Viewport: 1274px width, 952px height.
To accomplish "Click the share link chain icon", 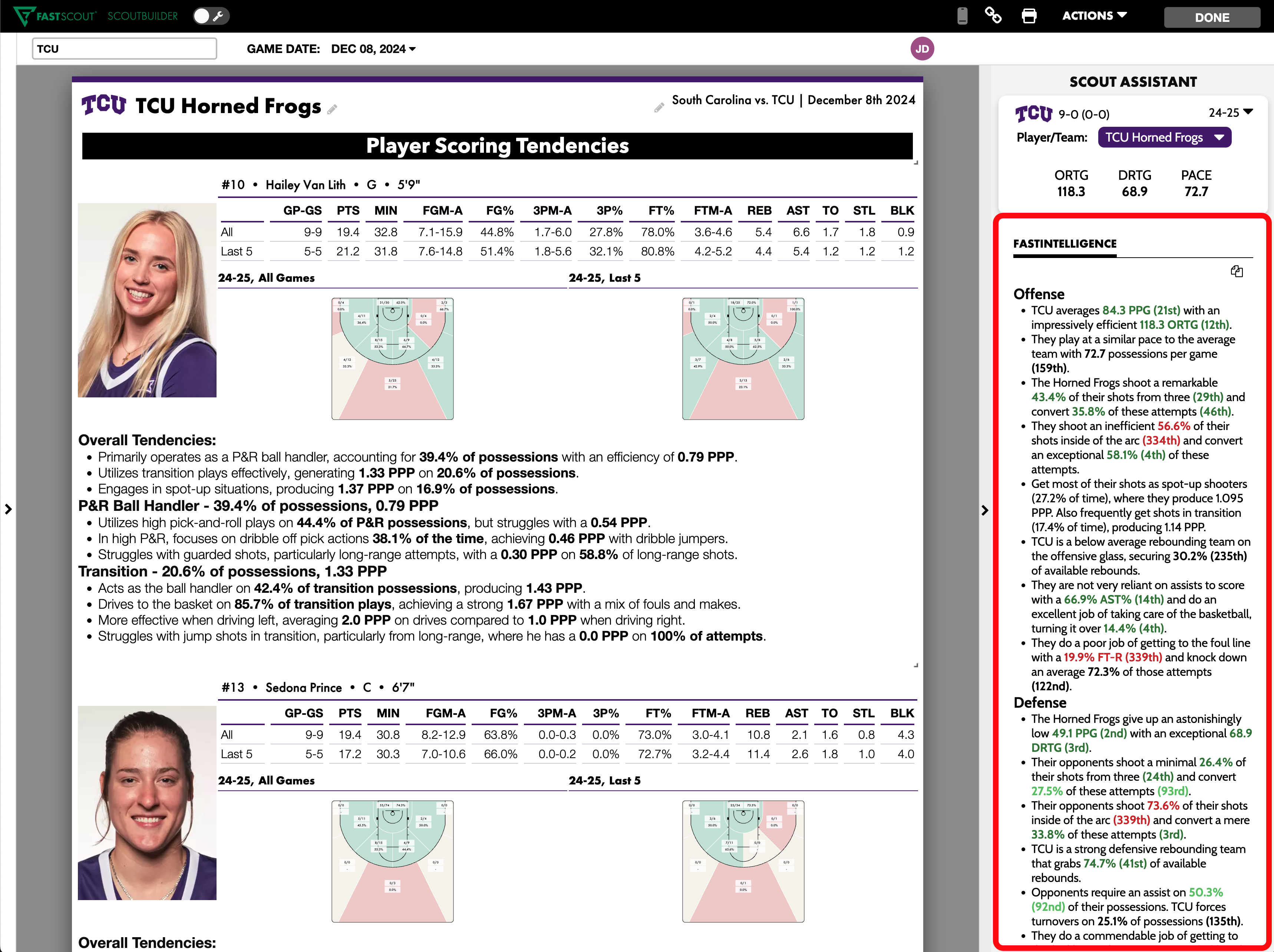I will coord(993,16).
